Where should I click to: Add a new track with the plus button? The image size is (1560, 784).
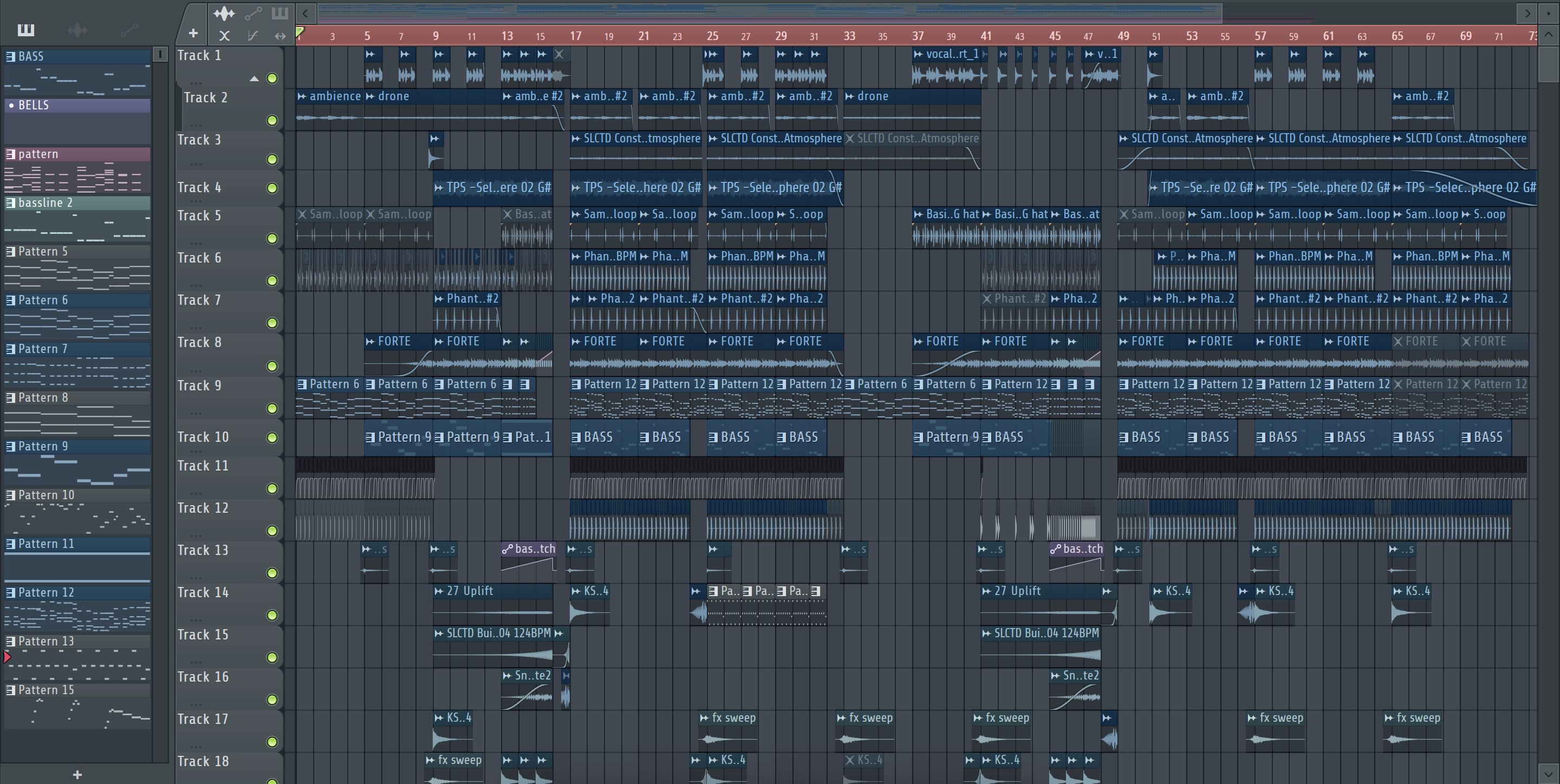click(193, 33)
